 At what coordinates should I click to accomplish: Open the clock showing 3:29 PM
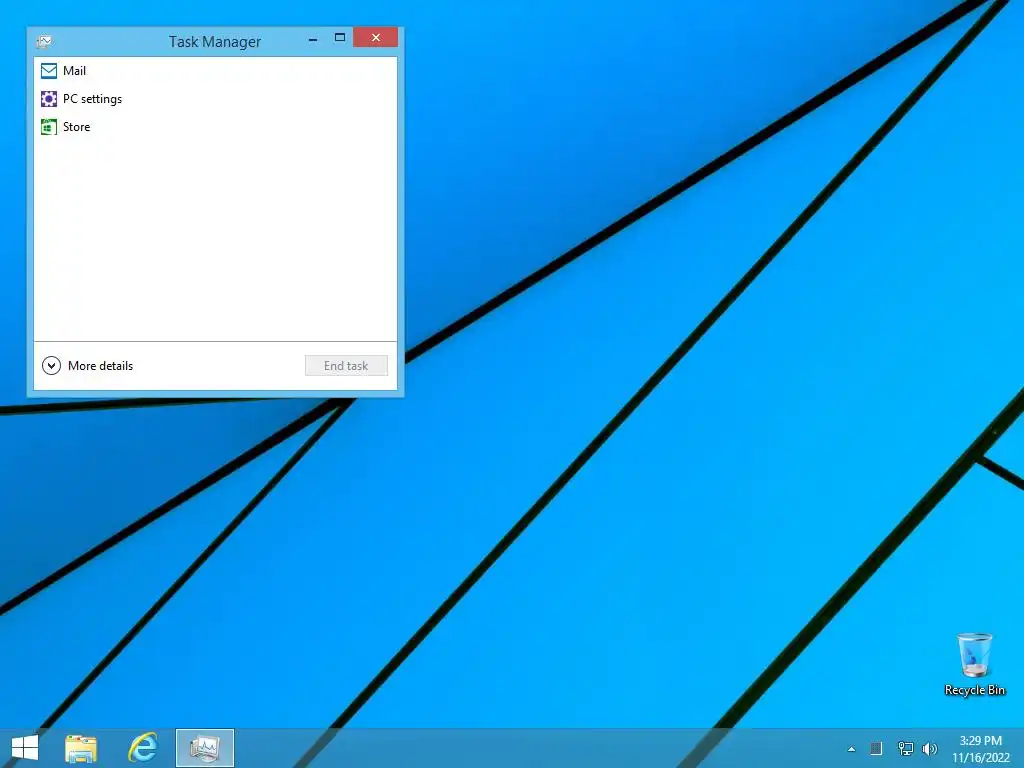click(980, 748)
